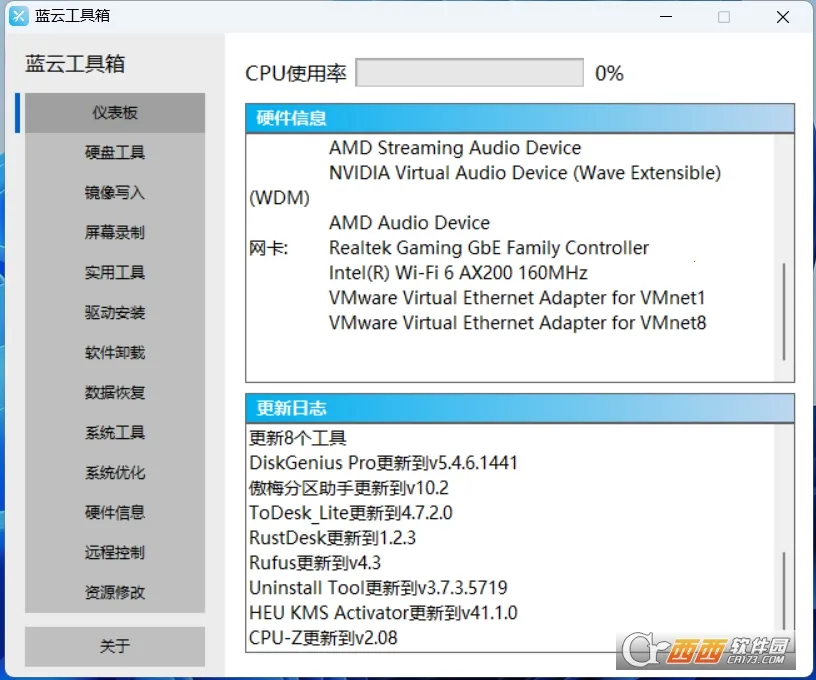Open the 数据恢复 section
Image resolution: width=816 pixels, height=680 pixels.
click(x=115, y=393)
